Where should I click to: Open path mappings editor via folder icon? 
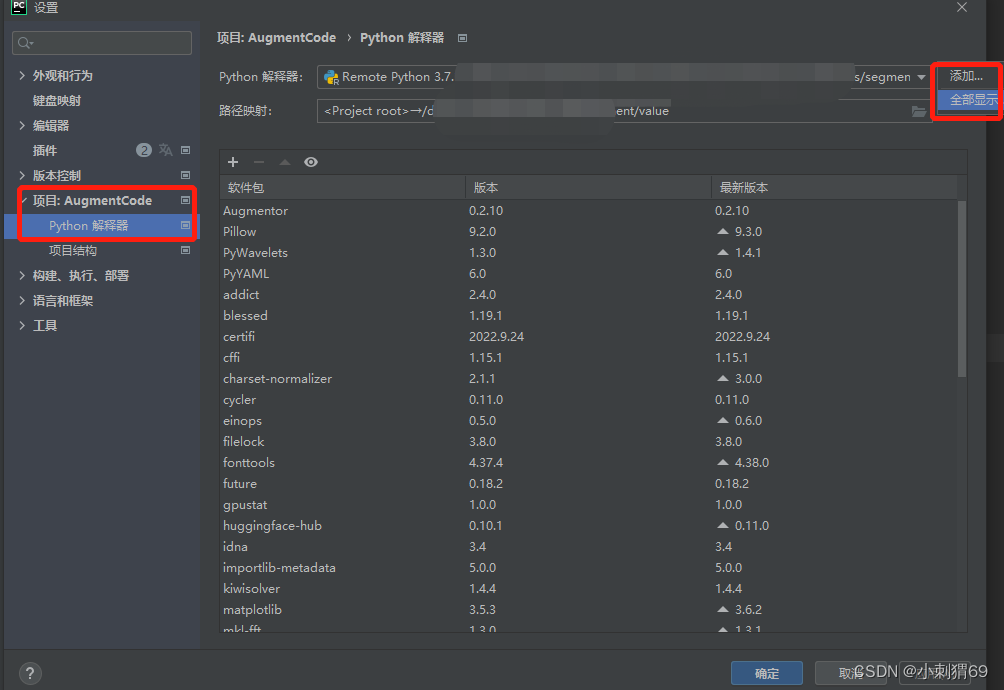coord(919,111)
